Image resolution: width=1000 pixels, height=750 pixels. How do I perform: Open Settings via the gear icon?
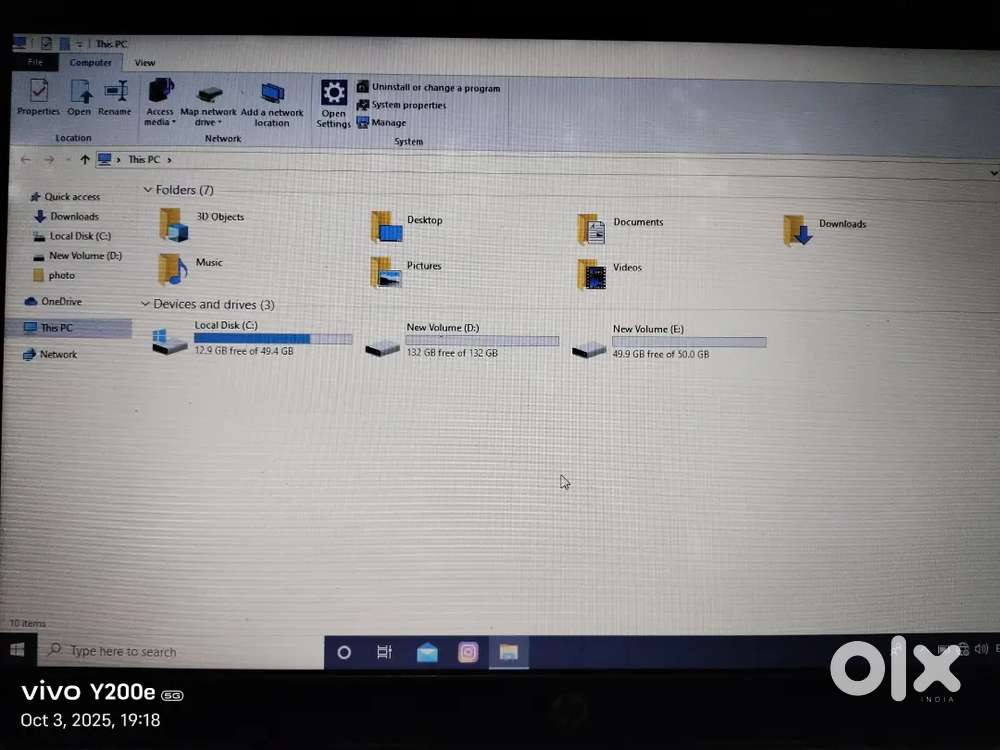pos(334,94)
